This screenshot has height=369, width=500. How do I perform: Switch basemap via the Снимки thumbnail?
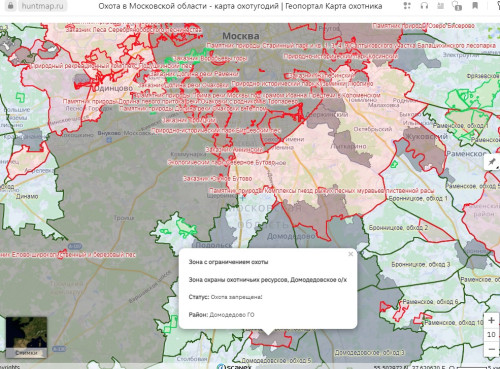click(26, 337)
